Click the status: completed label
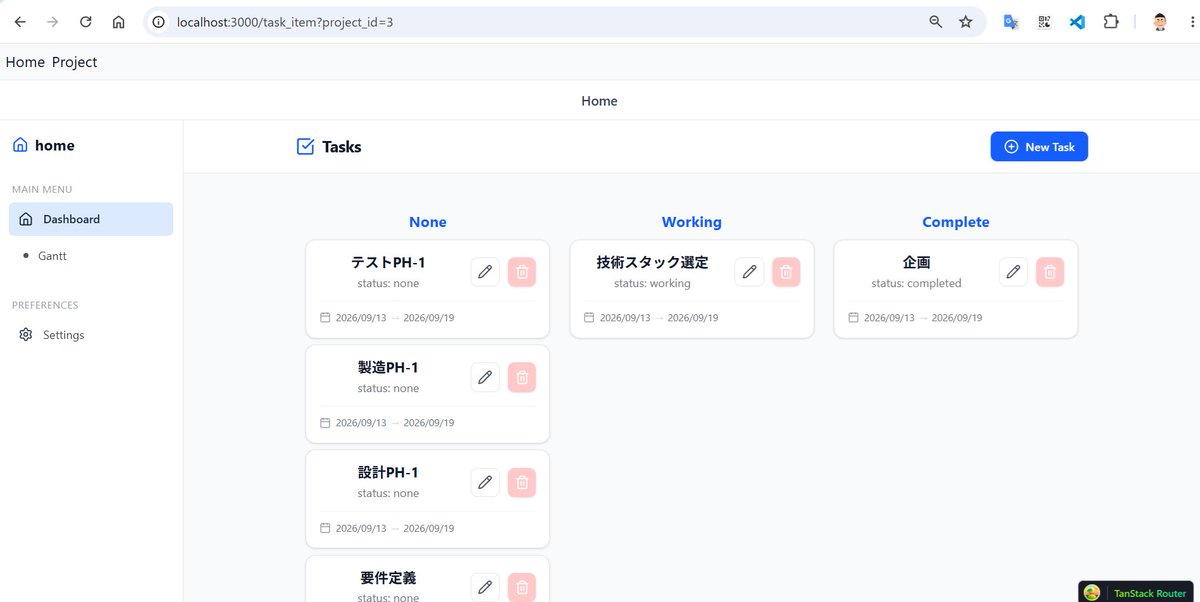1200x602 pixels. pos(916,284)
